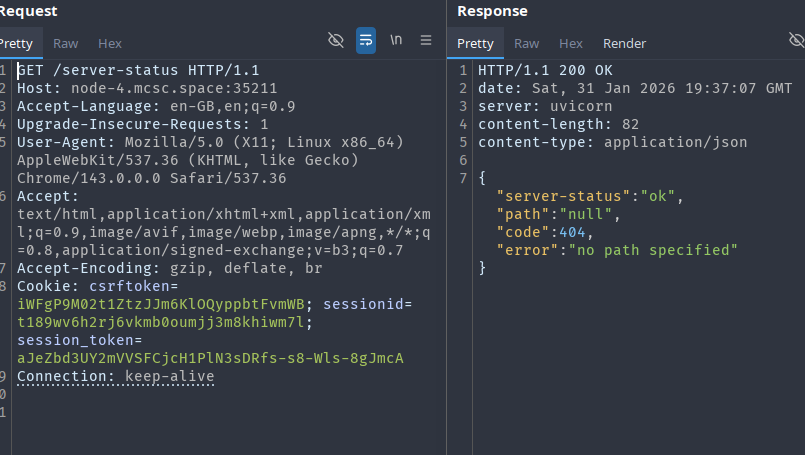Click the Connection: keep-alive header line
Viewport: 805px width, 455px height.
(116, 376)
